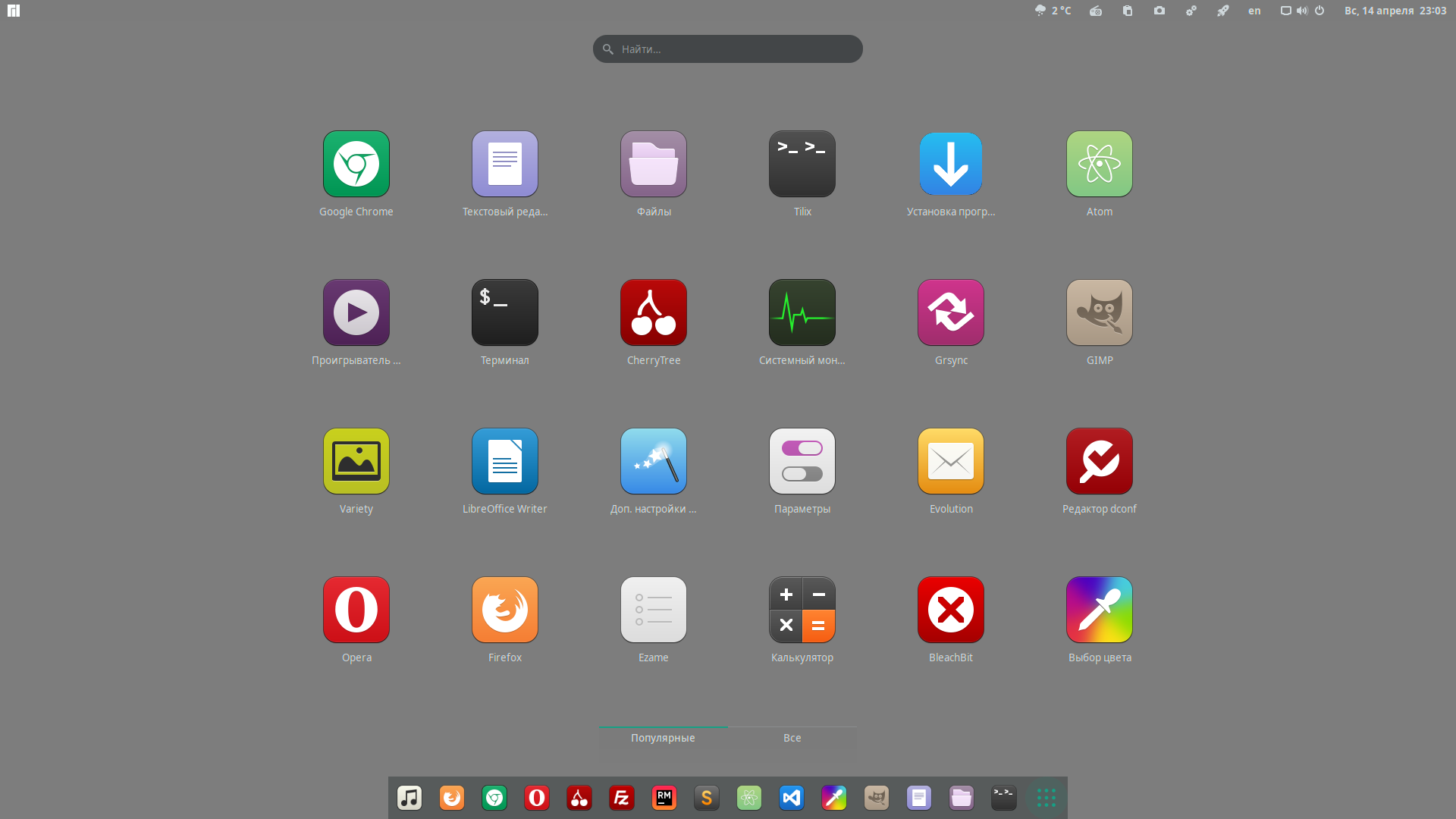The image size is (1456, 819).
Task: Open FileZilla from the dock
Action: [x=622, y=798]
